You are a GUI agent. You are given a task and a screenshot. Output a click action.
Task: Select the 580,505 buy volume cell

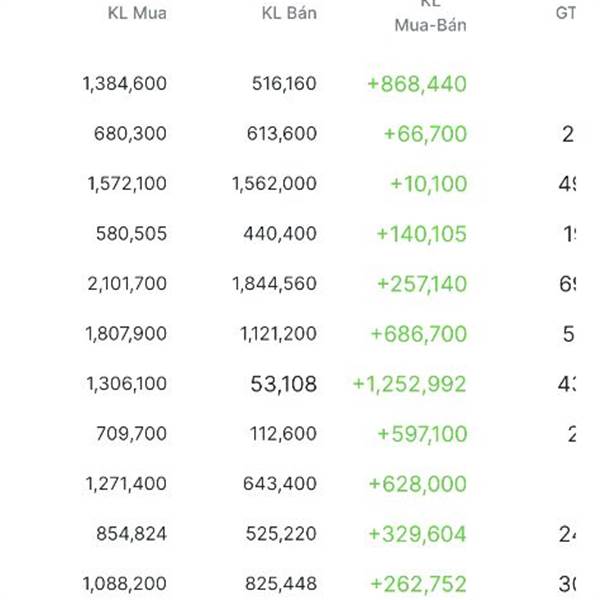131,233
